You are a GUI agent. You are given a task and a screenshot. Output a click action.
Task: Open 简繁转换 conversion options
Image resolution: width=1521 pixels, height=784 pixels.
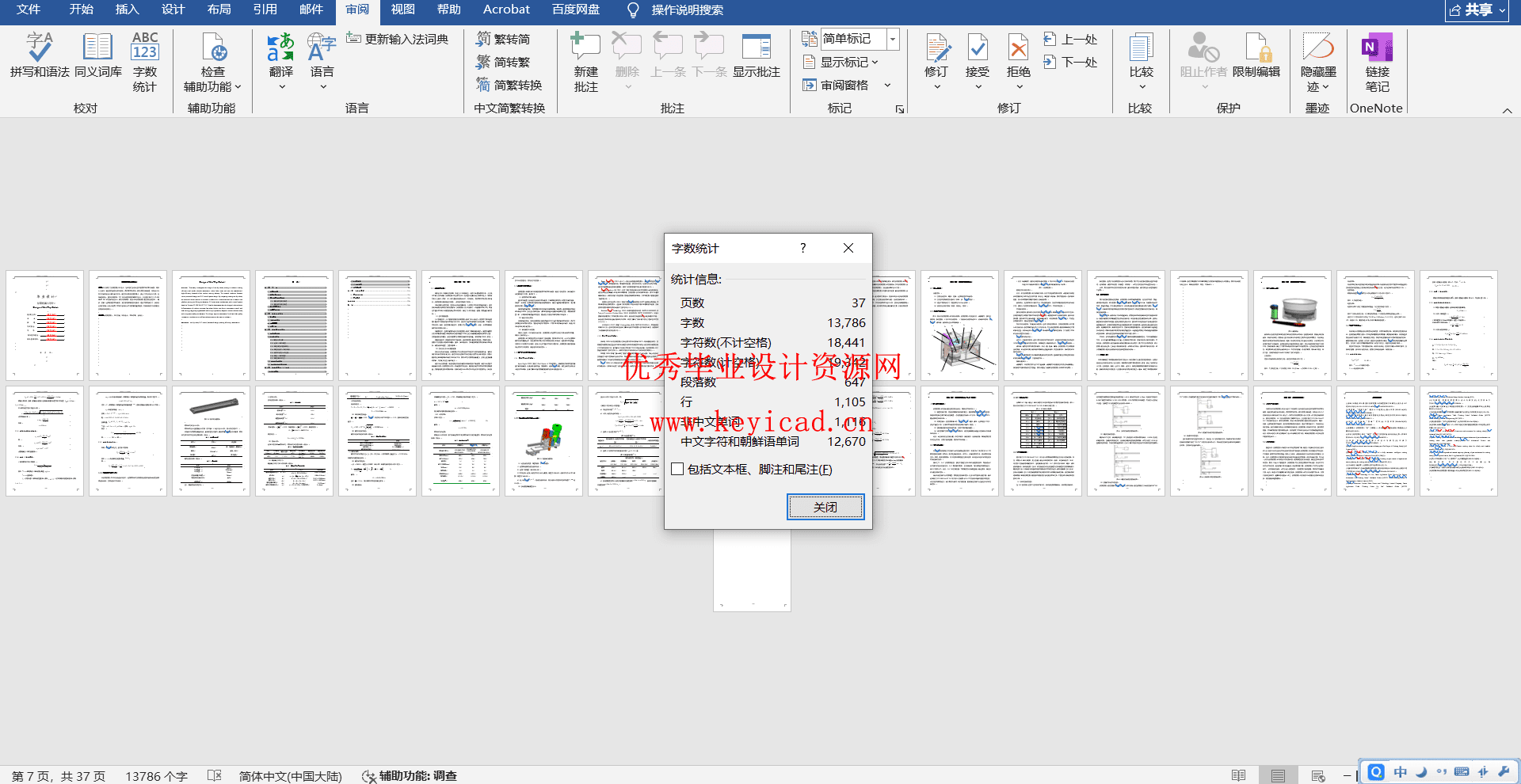pos(509,85)
